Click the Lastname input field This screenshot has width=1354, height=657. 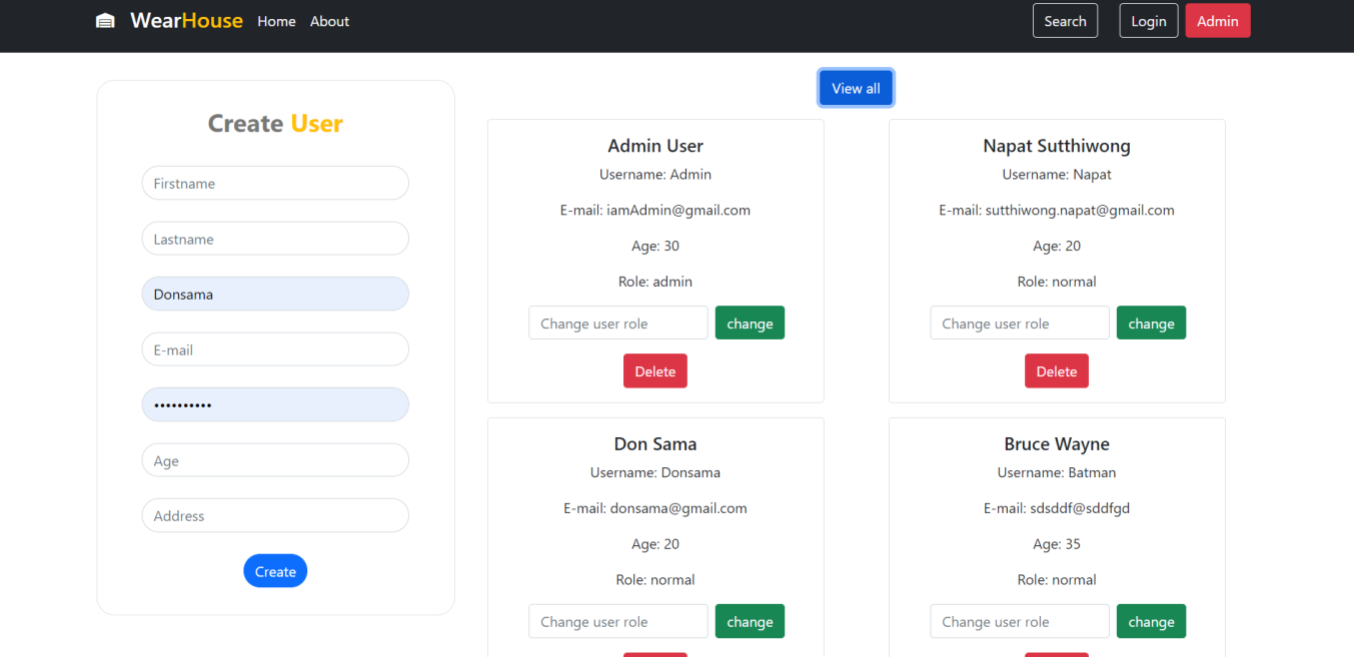[275, 238]
